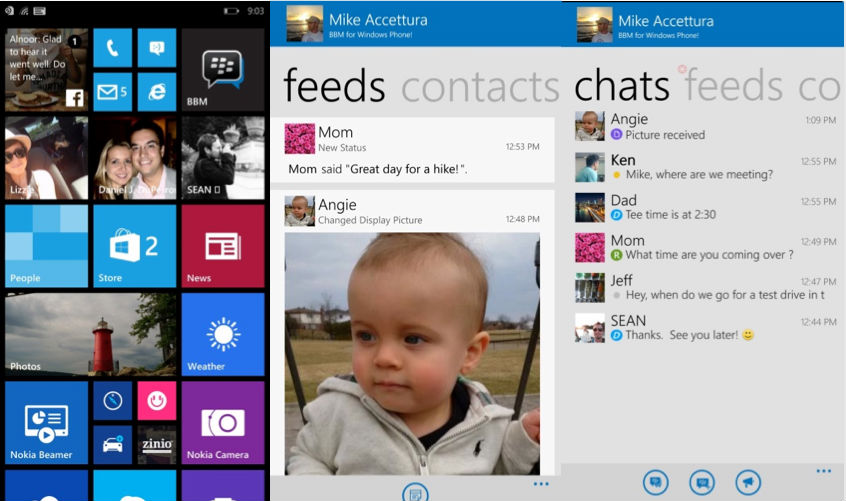Tap the megaphone broadcast icon in chats app bar
Screen dimensions: 846x501
[748, 482]
